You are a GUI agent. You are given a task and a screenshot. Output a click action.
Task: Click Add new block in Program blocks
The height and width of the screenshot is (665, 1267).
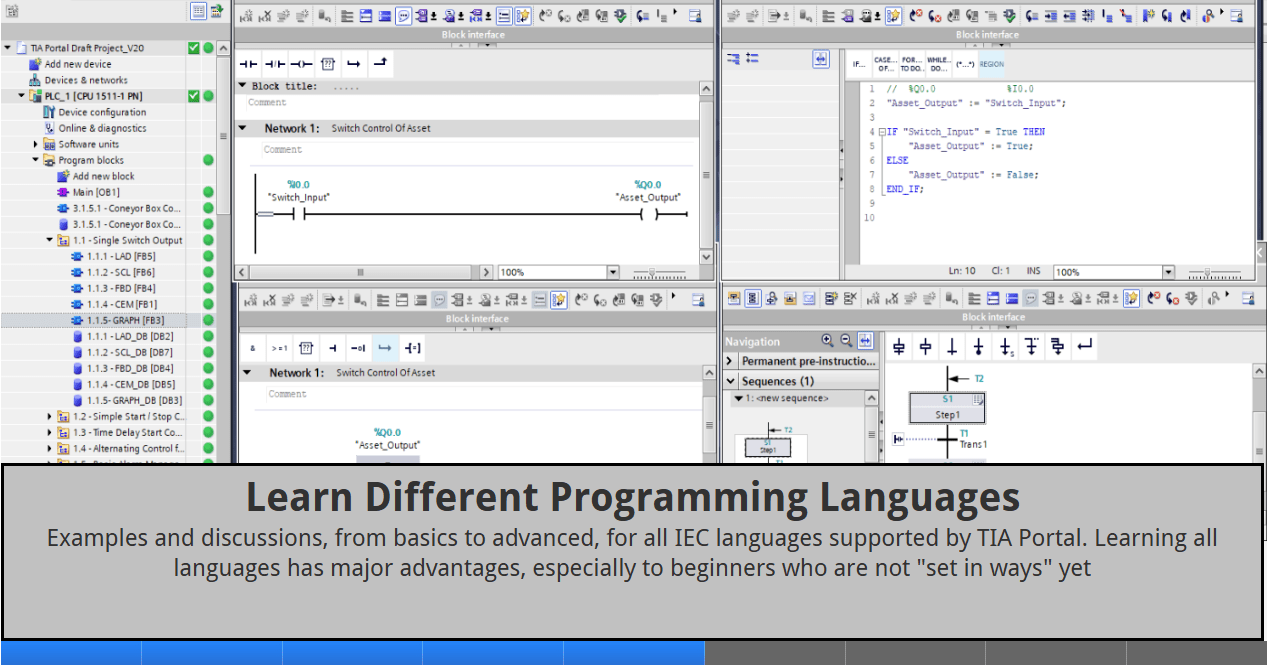(x=103, y=176)
